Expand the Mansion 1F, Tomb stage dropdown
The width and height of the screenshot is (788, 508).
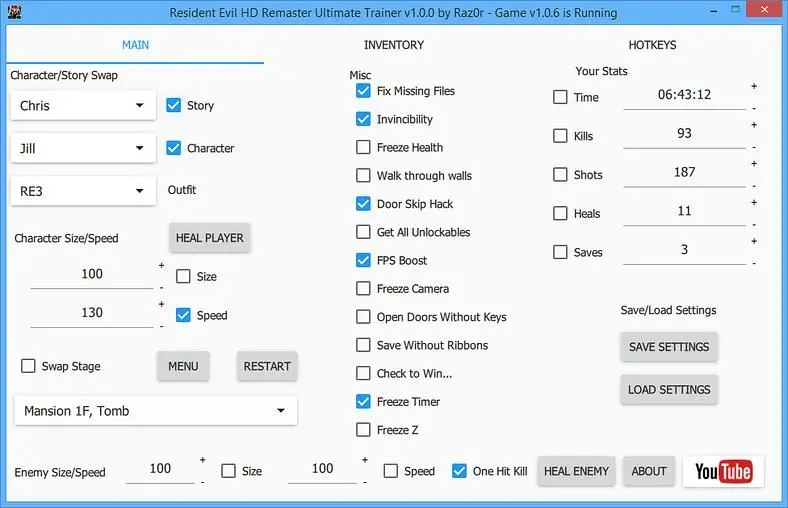(156, 411)
